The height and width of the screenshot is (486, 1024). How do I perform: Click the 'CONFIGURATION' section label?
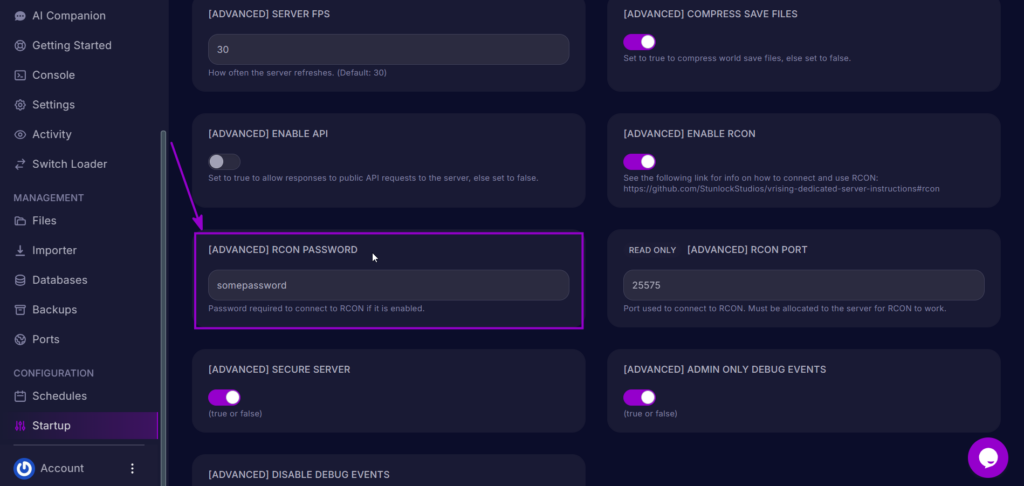point(54,373)
